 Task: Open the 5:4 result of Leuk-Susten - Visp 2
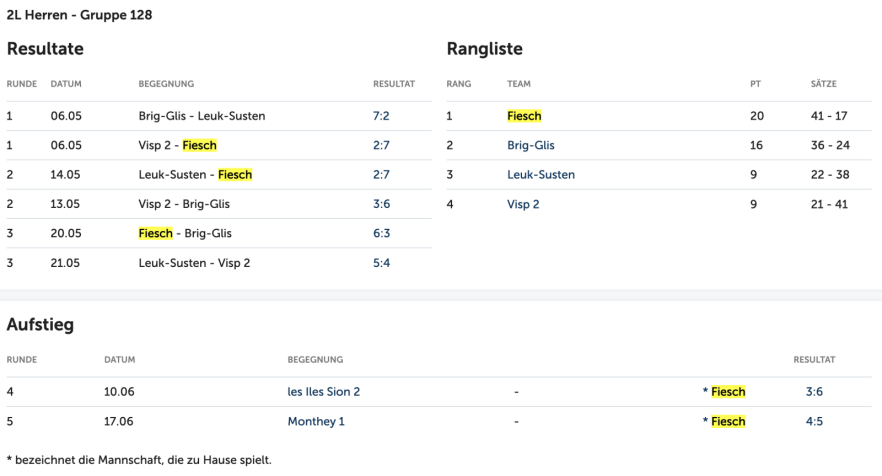tap(380, 262)
